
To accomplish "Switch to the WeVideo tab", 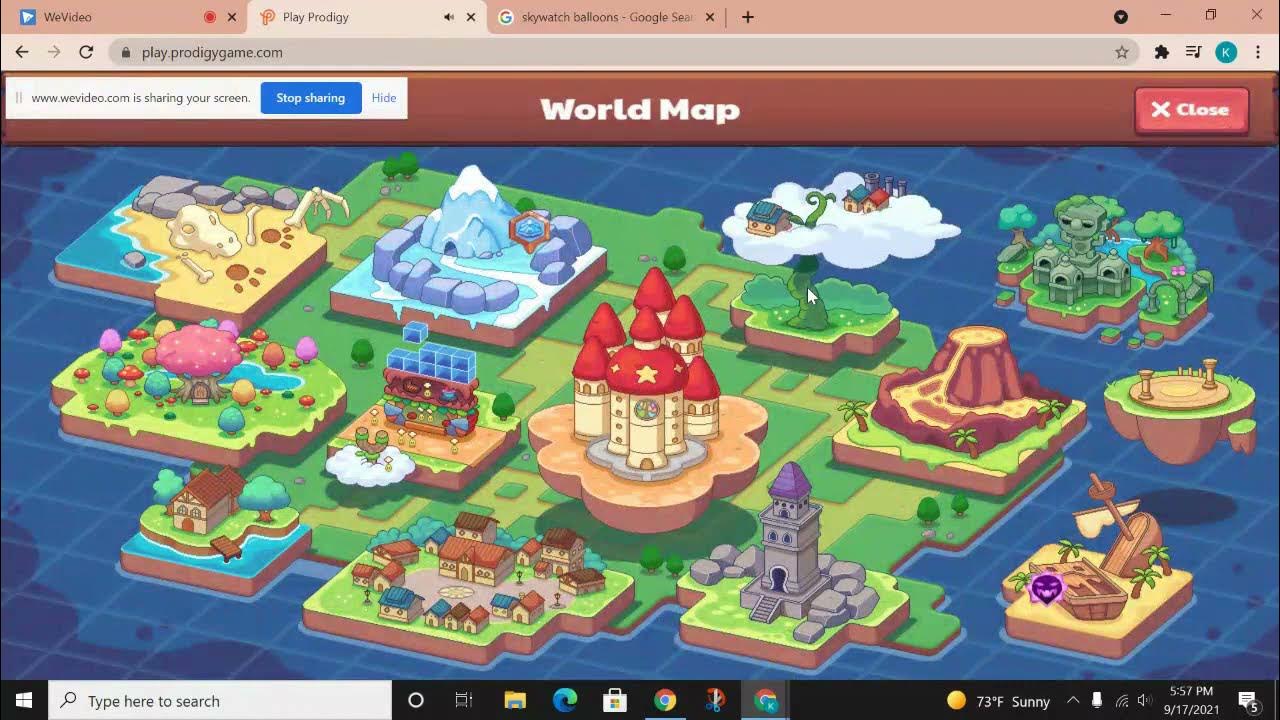I will [x=125, y=17].
